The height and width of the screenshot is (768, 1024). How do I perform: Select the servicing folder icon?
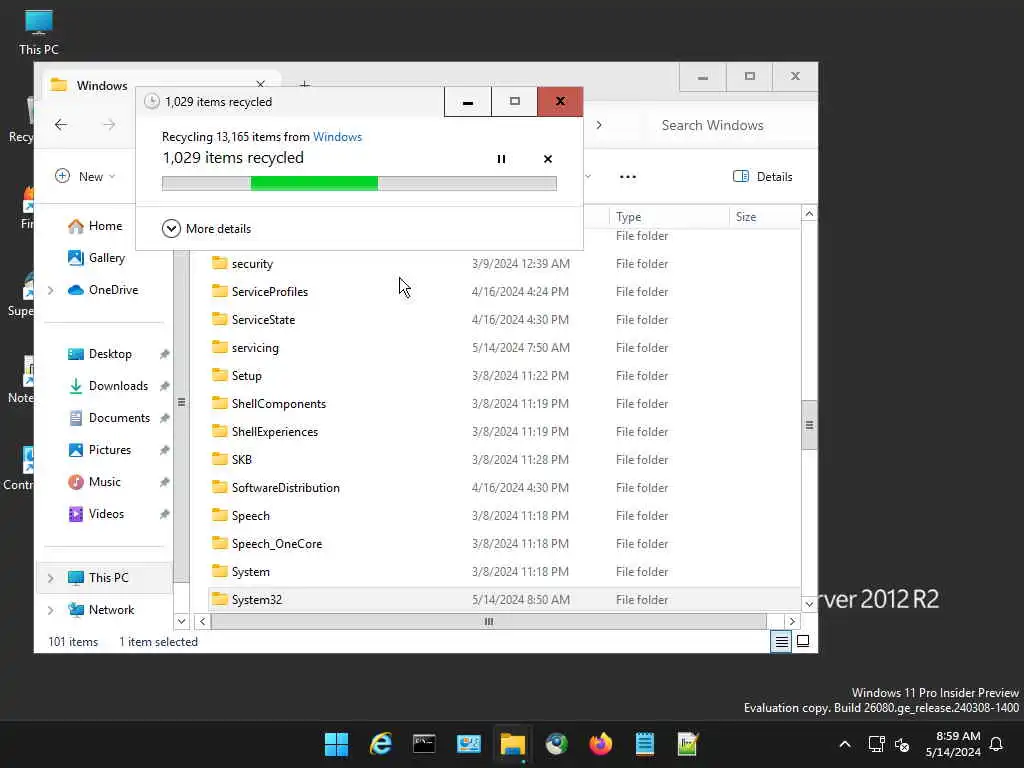219,347
